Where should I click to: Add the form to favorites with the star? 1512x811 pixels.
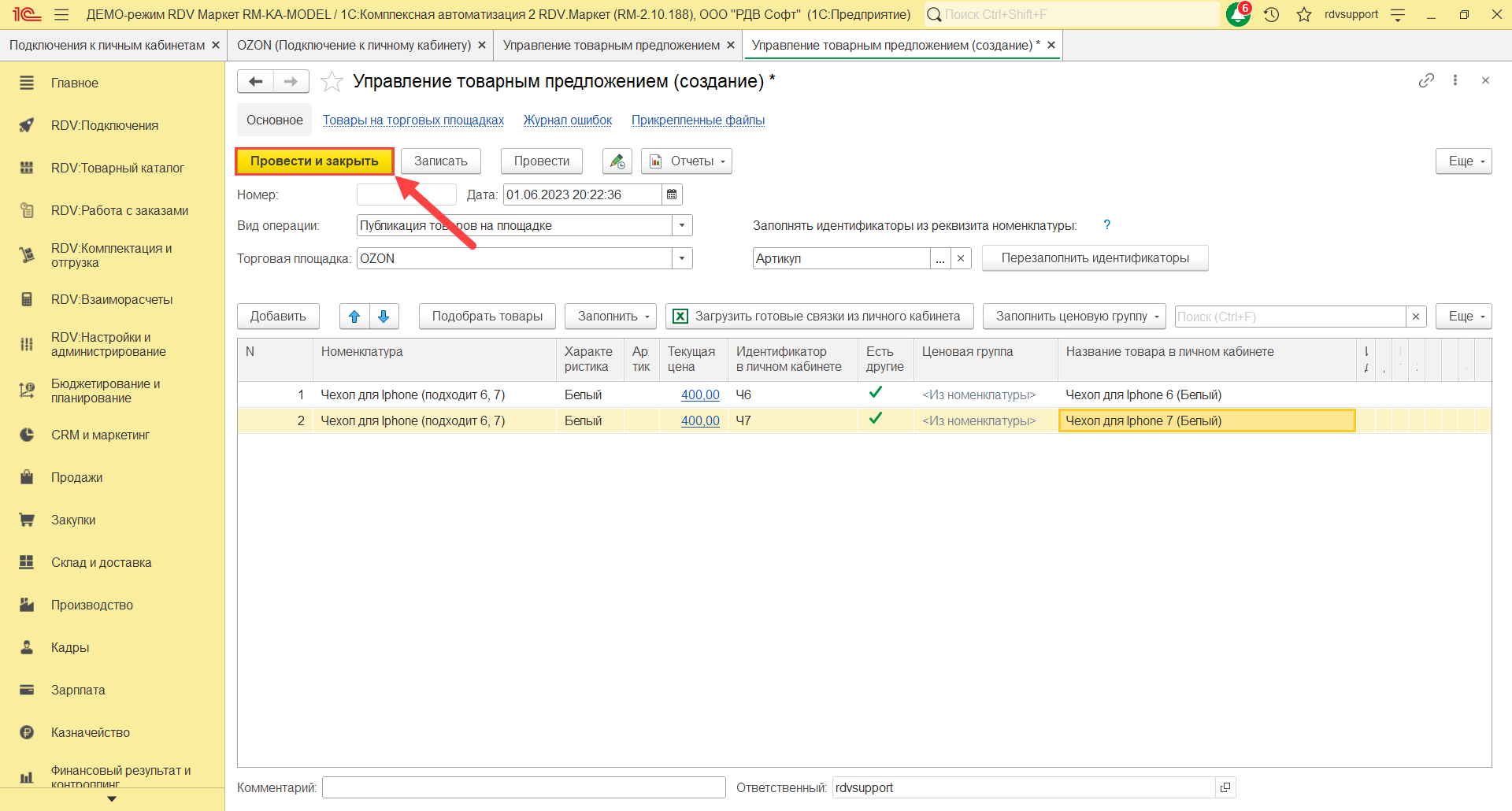pos(332,82)
